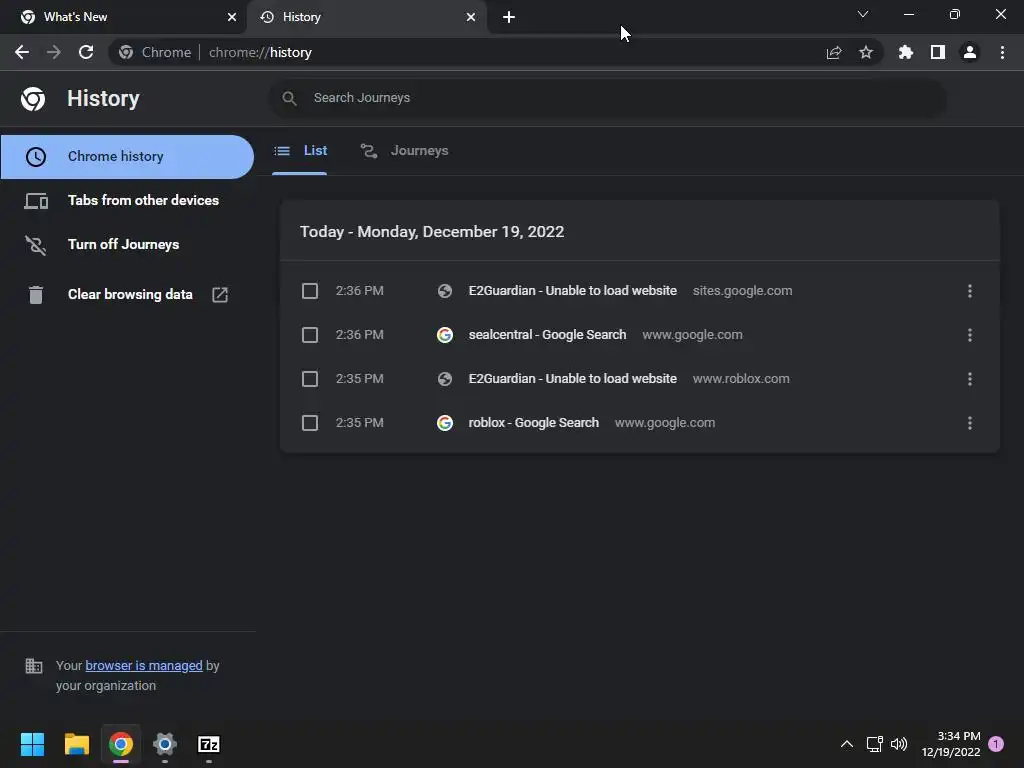This screenshot has width=1024, height=768.
Task: Open the volume control in system tray
Action: pos(899,744)
